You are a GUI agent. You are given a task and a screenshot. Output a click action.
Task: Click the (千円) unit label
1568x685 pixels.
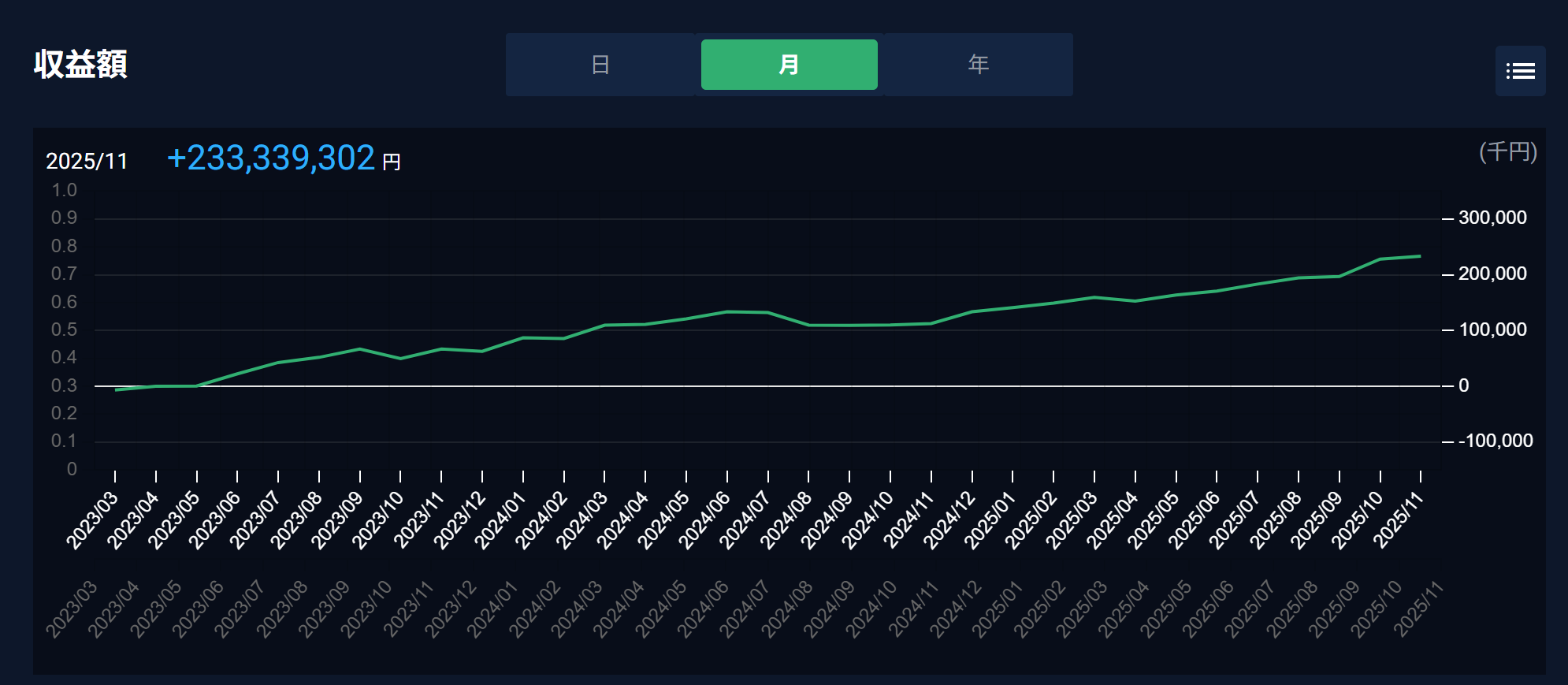pyautogui.click(x=1507, y=151)
